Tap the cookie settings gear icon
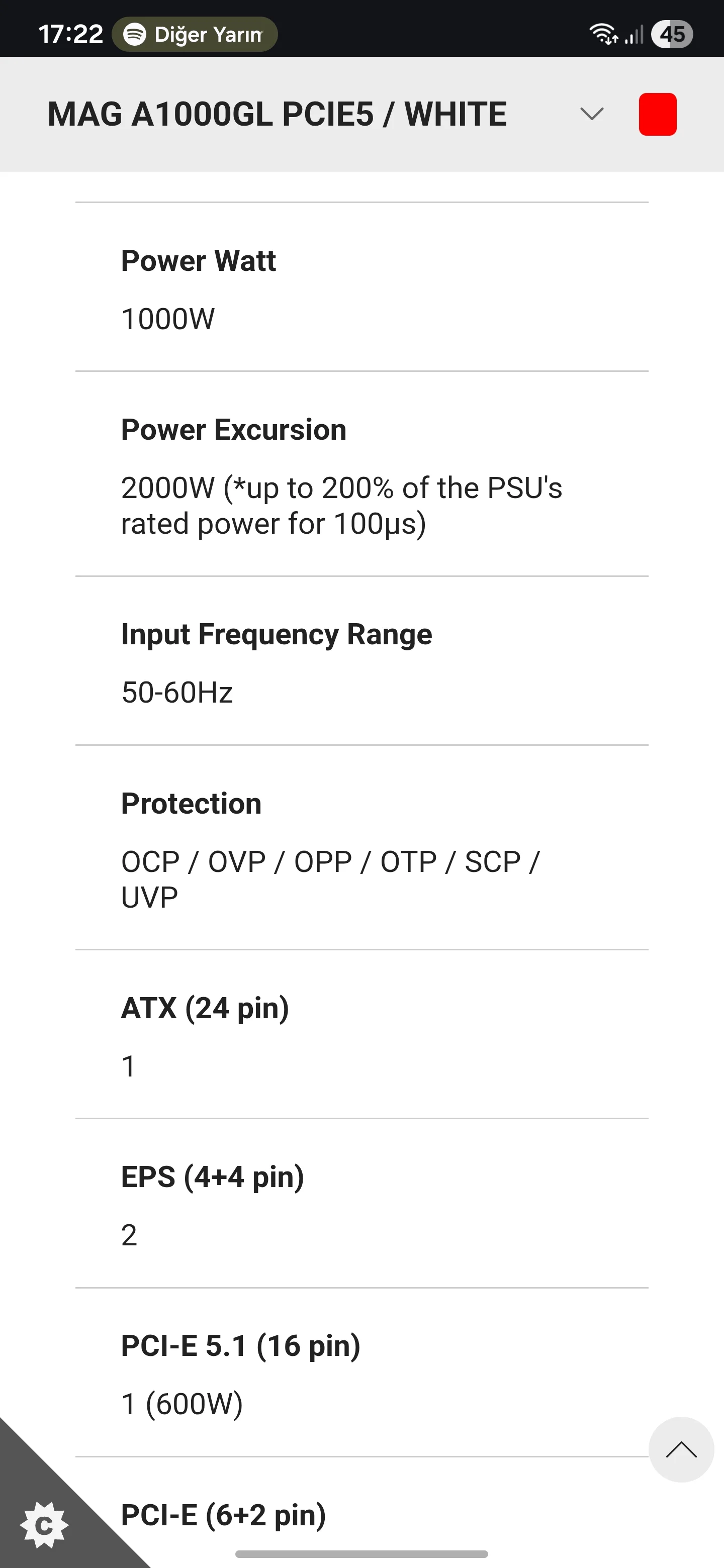This screenshot has height=1568, width=724. (43, 1525)
